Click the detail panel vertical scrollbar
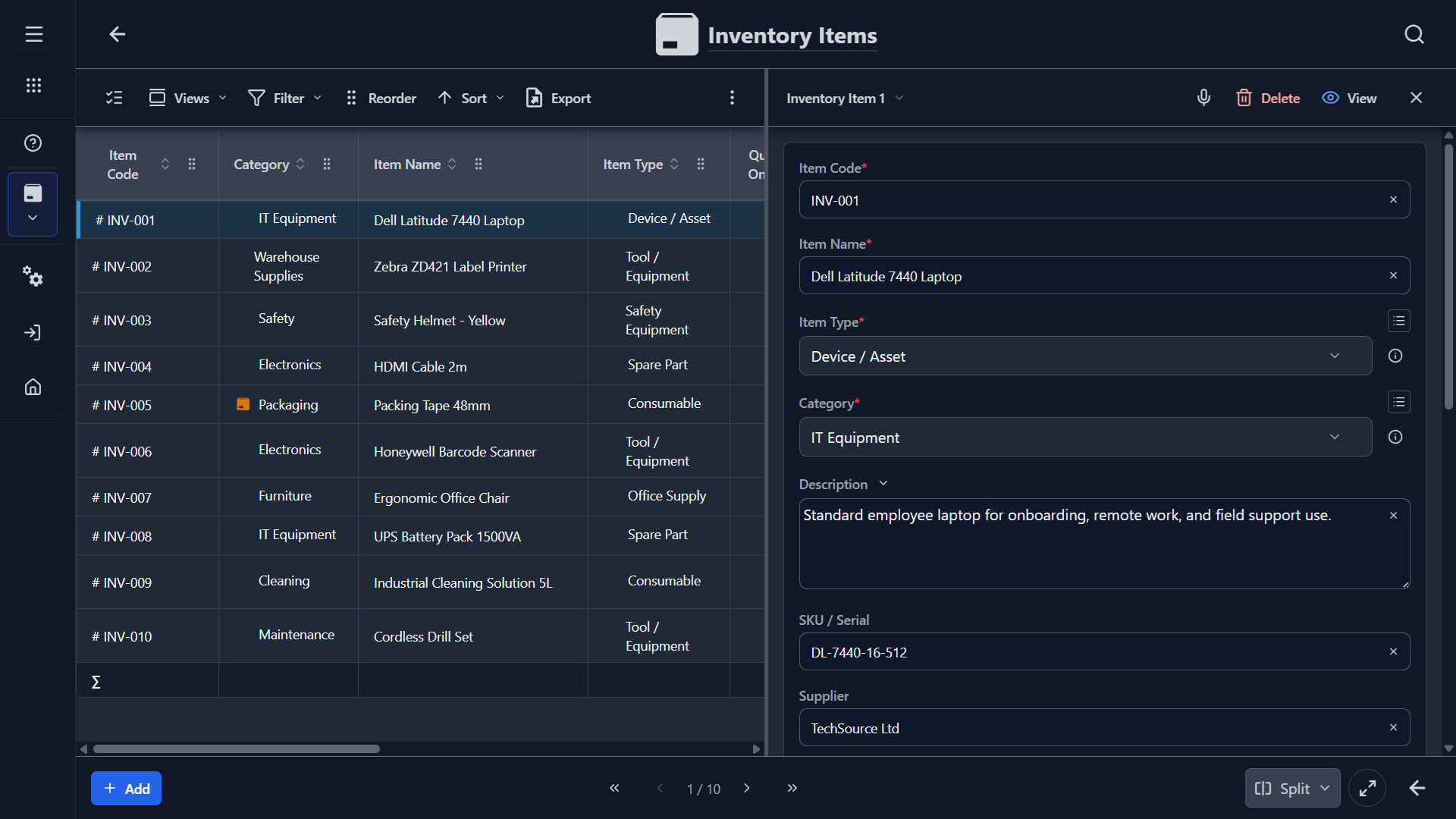Viewport: 1456px width, 819px height. (x=1448, y=277)
